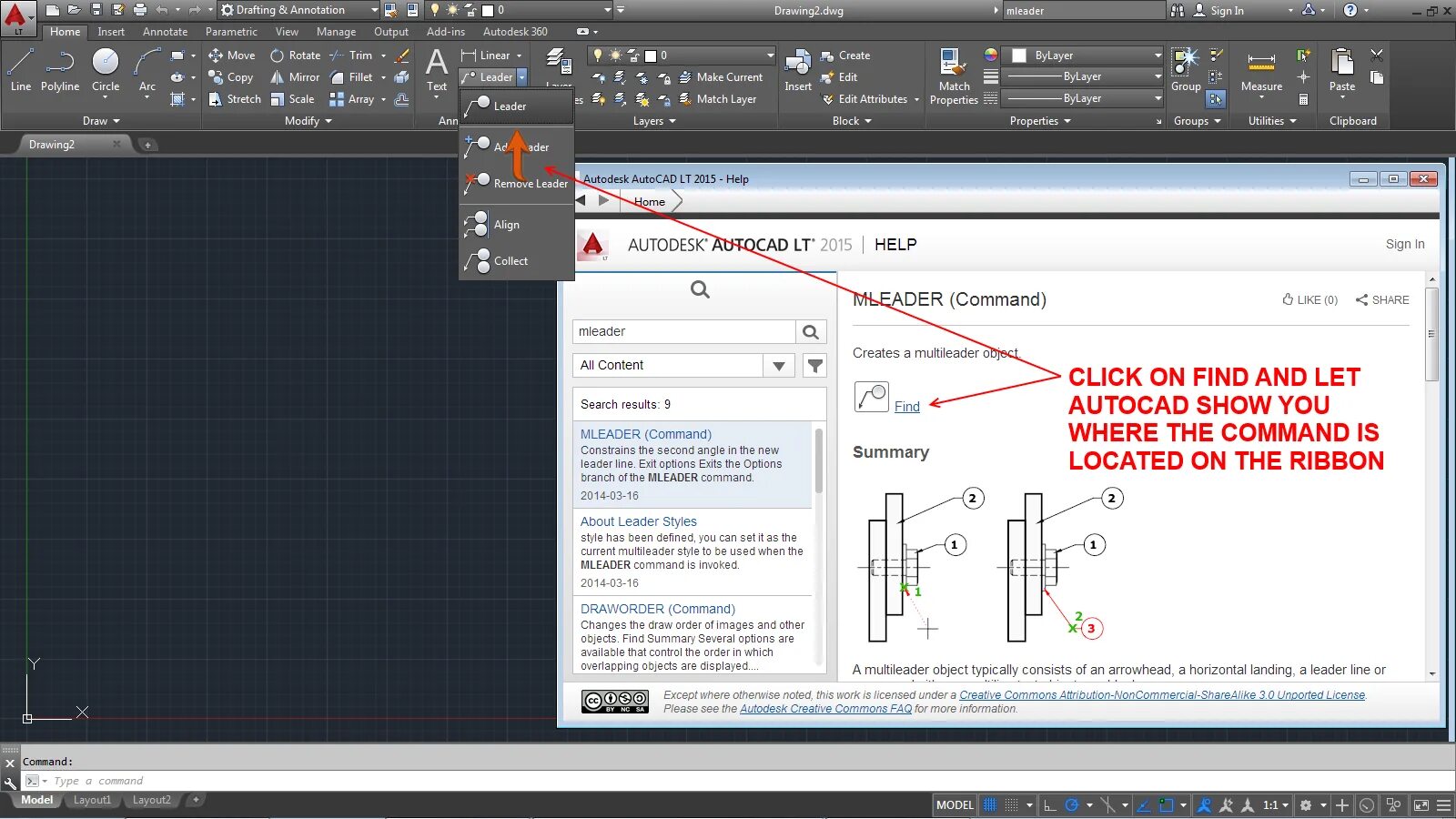This screenshot has height=819, width=1456.
Task: Click the multileader icon beside Find in Help
Action: [872, 397]
